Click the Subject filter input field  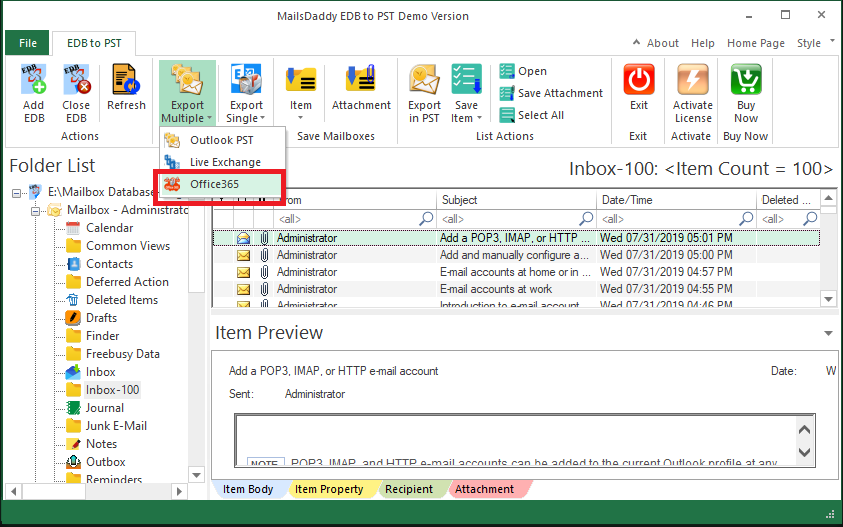tap(508, 218)
